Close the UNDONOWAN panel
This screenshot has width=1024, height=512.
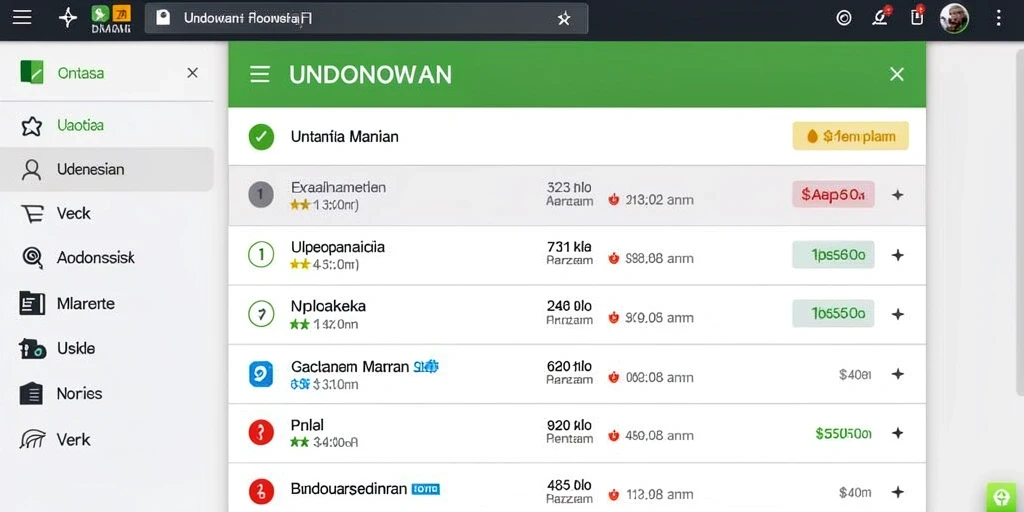(x=897, y=74)
